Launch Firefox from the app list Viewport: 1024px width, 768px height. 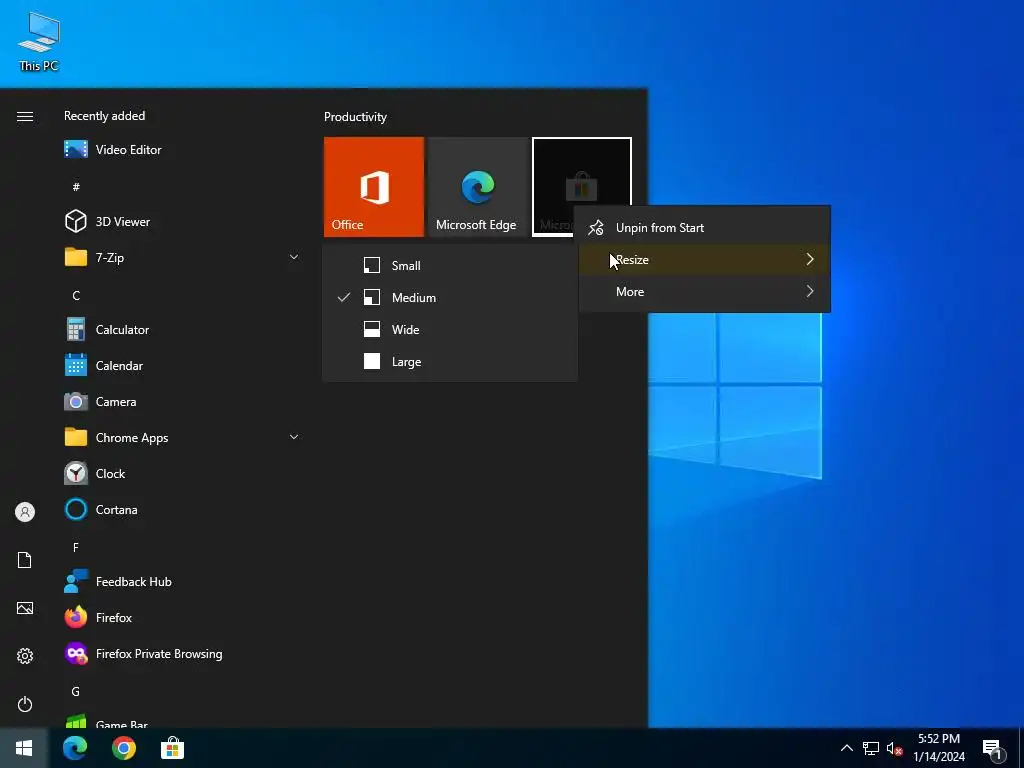pyautogui.click(x=182, y=618)
